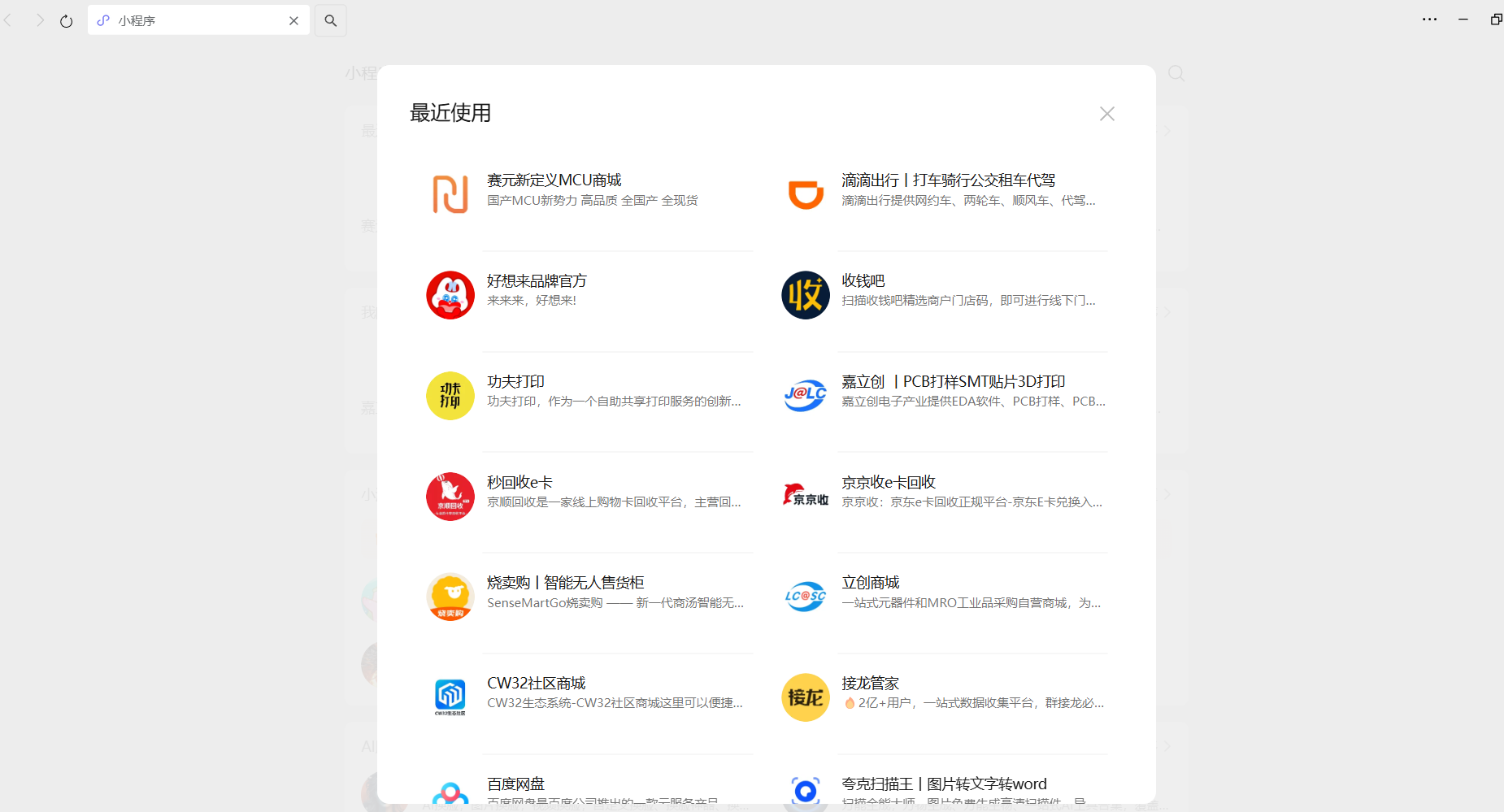The image size is (1504, 812).
Task: Click description starting 扫描收钱吧精选商户门店码
Action: click(x=968, y=300)
